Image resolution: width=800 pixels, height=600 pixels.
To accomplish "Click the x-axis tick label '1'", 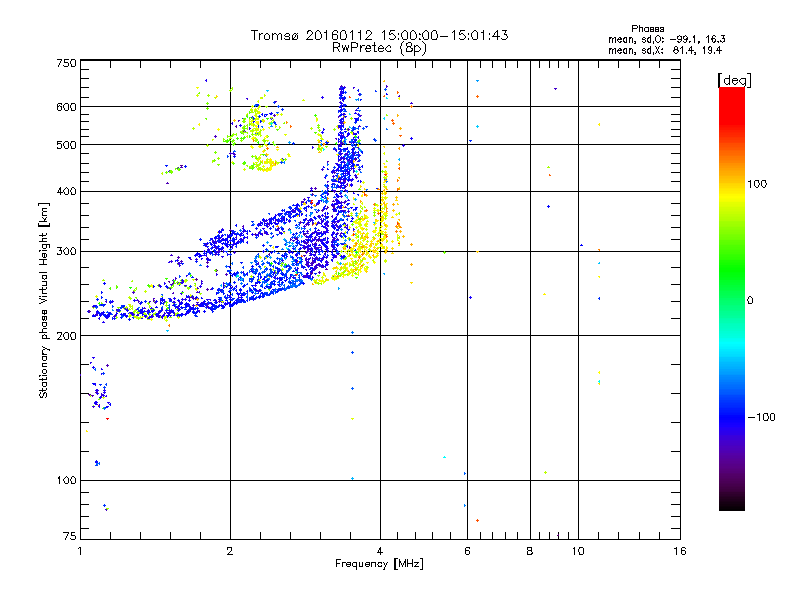I will coord(80,551).
